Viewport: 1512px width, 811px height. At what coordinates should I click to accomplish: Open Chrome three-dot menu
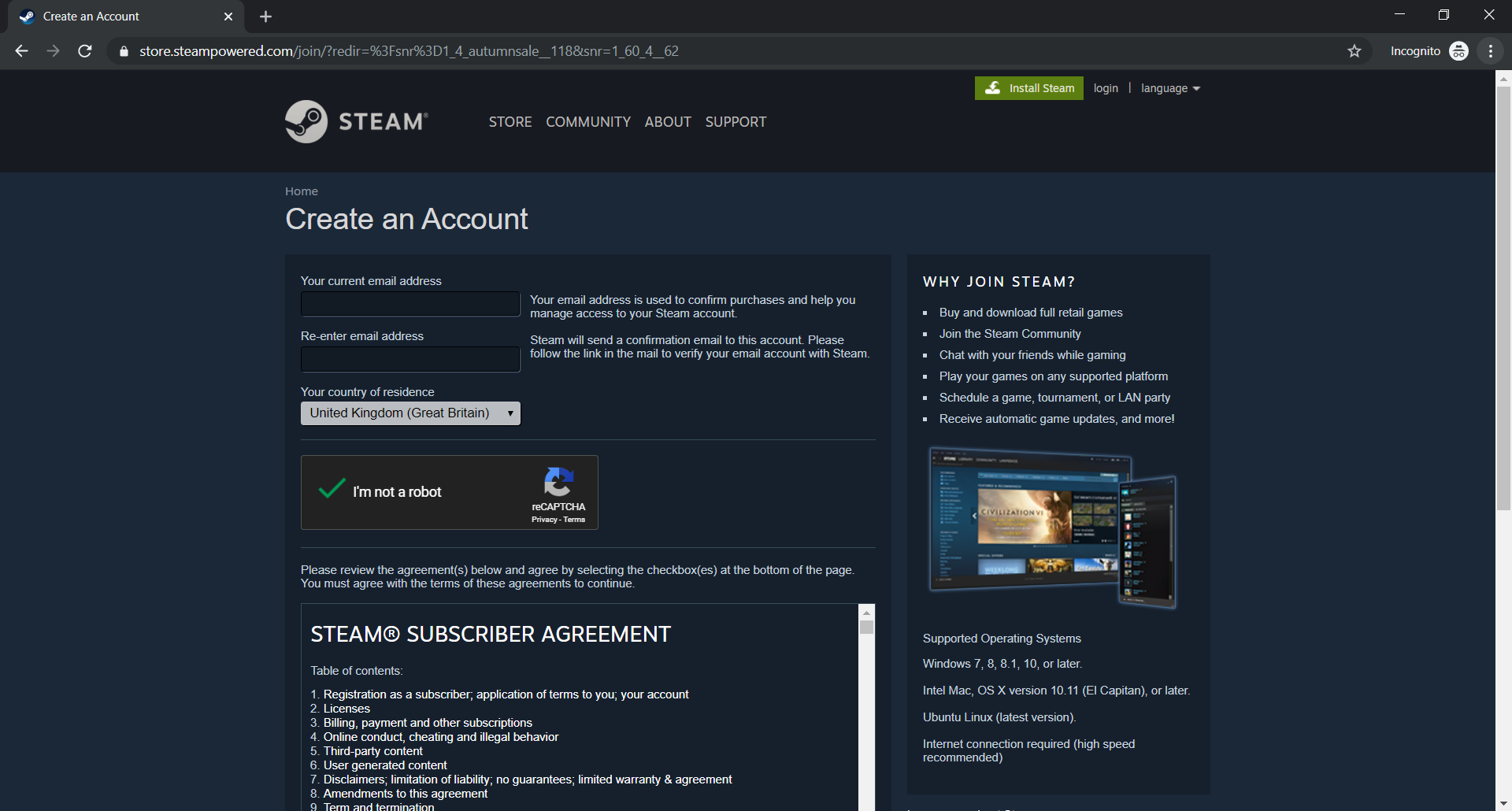[x=1490, y=51]
